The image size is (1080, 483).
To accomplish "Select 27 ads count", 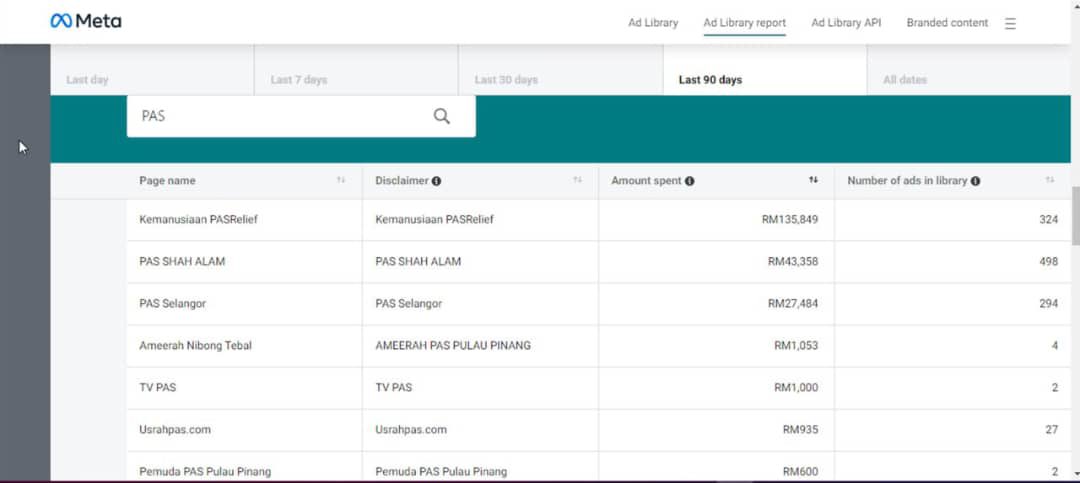I will pos(1052,429).
